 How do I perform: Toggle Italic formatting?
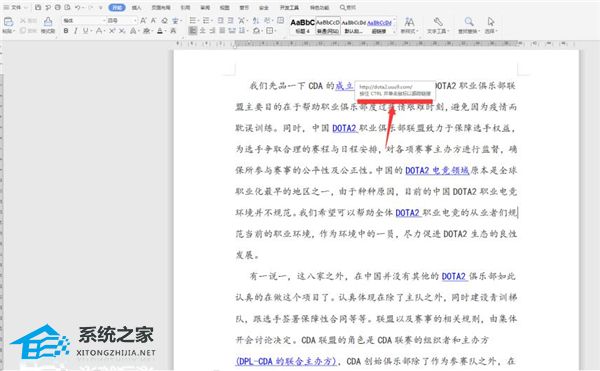pyautogui.click(x=75, y=31)
